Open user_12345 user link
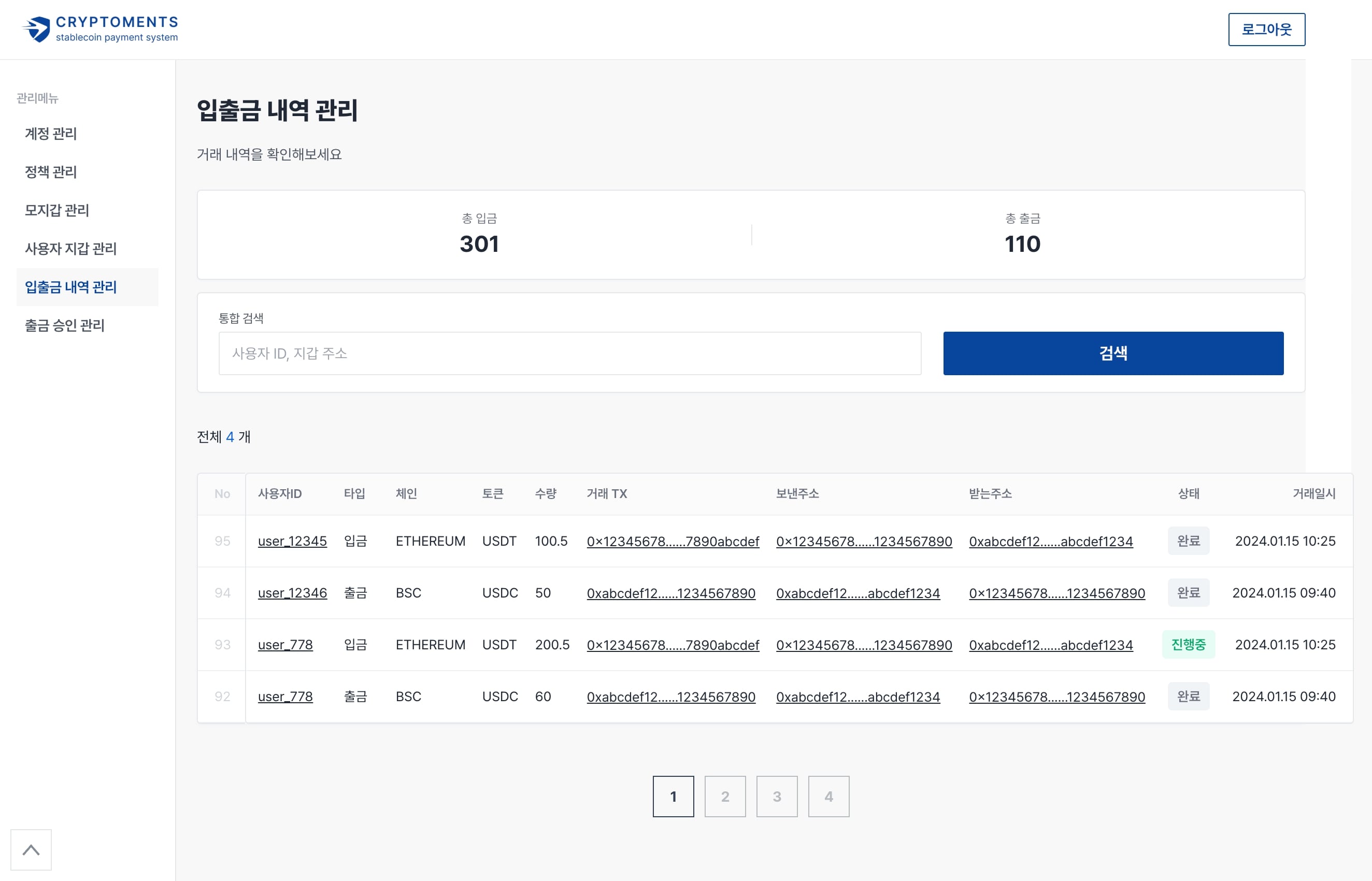The width and height of the screenshot is (1372, 881). point(292,541)
